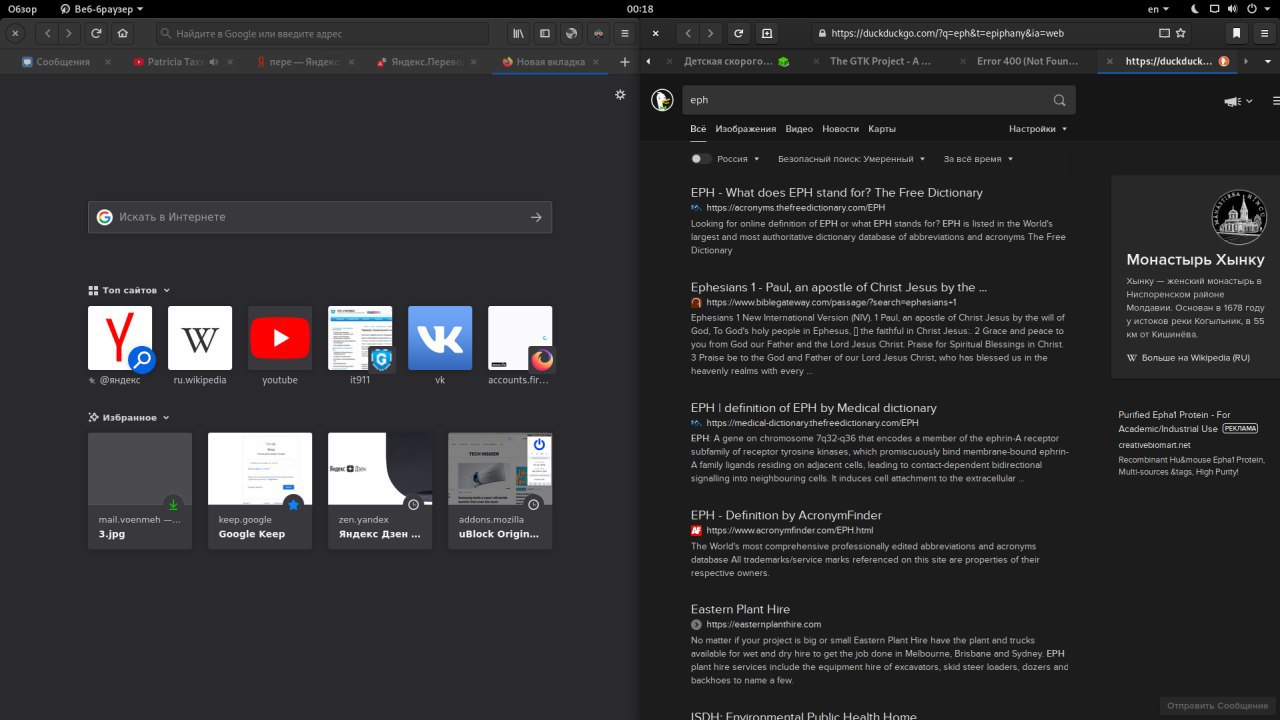Click Обзор in GNOME top bar
Image resolution: width=1280 pixels, height=720 pixels.
click(x=22, y=8)
